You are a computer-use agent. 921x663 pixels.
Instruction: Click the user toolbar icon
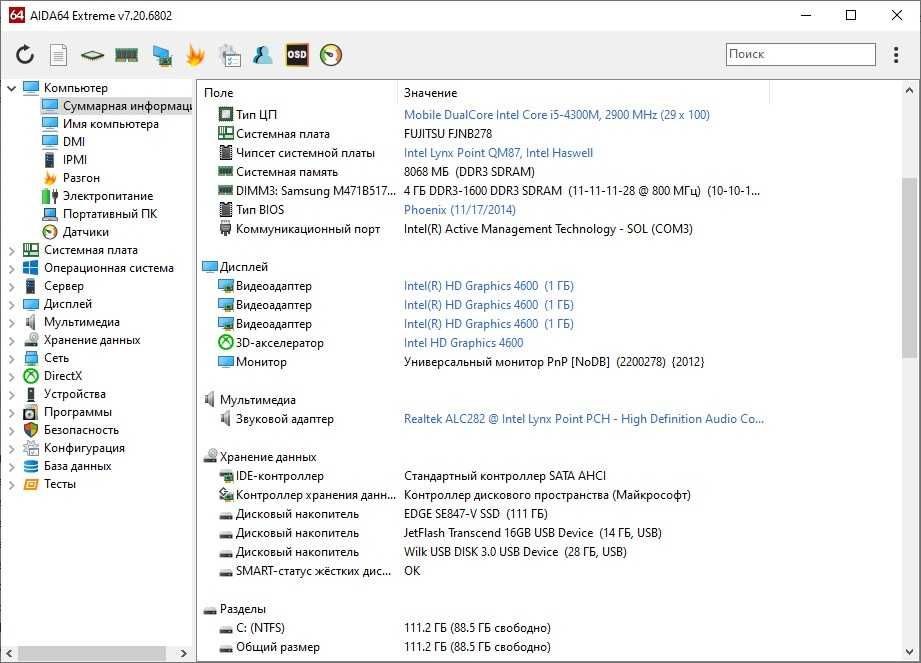coord(263,55)
